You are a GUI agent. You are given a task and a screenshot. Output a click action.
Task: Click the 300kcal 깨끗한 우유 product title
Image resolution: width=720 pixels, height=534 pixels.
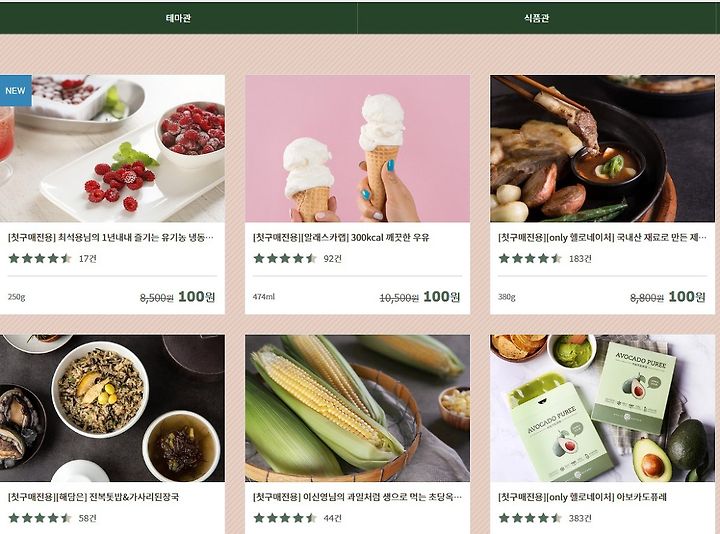(x=341, y=237)
